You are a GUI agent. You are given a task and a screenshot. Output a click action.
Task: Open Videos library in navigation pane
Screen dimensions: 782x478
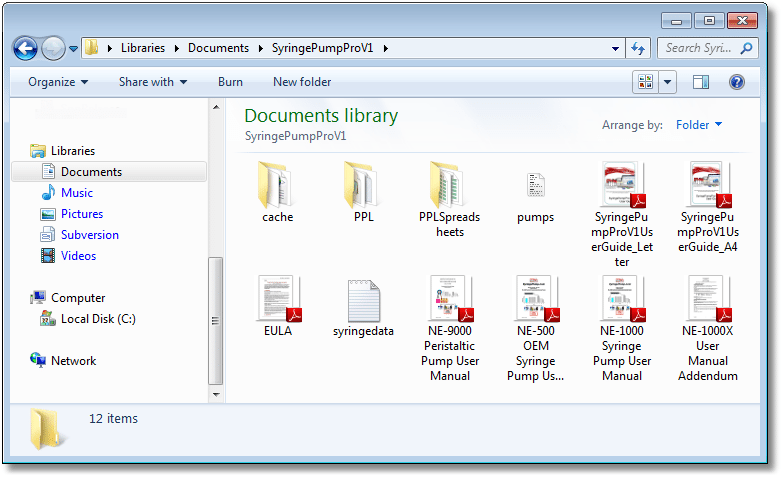(78, 255)
